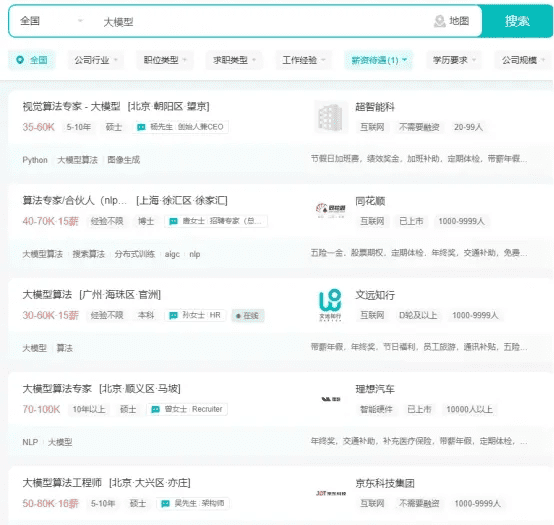Open company page 超智能科
The width and height of the screenshot is (554, 525).
tap(375, 107)
